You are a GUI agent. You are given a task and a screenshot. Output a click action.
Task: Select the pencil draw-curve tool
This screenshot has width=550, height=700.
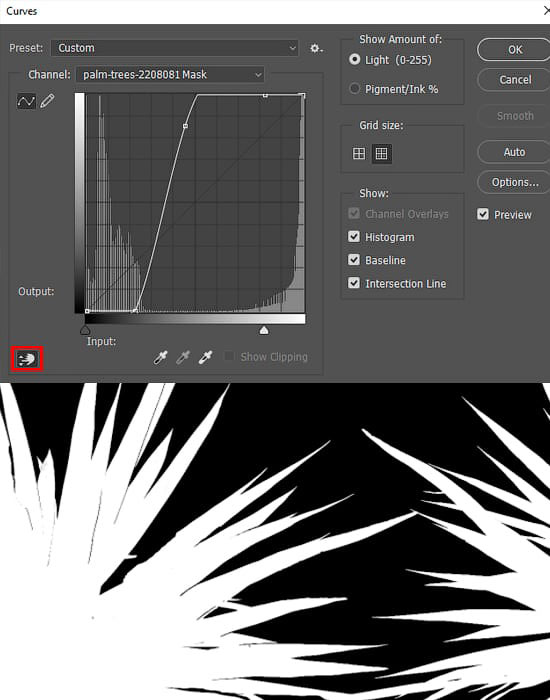tap(47, 101)
